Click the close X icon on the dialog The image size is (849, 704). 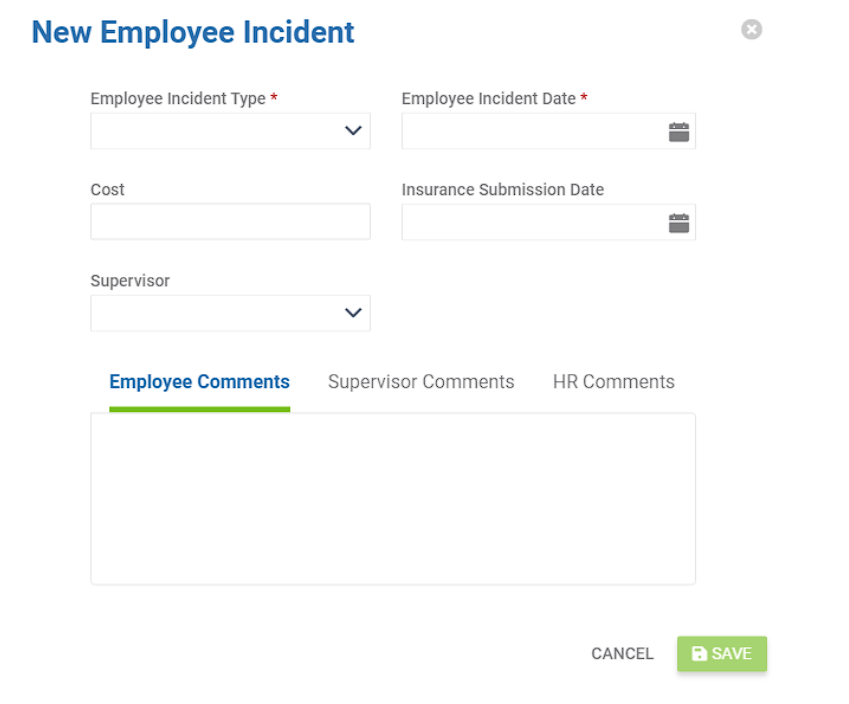click(x=751, y=28)
